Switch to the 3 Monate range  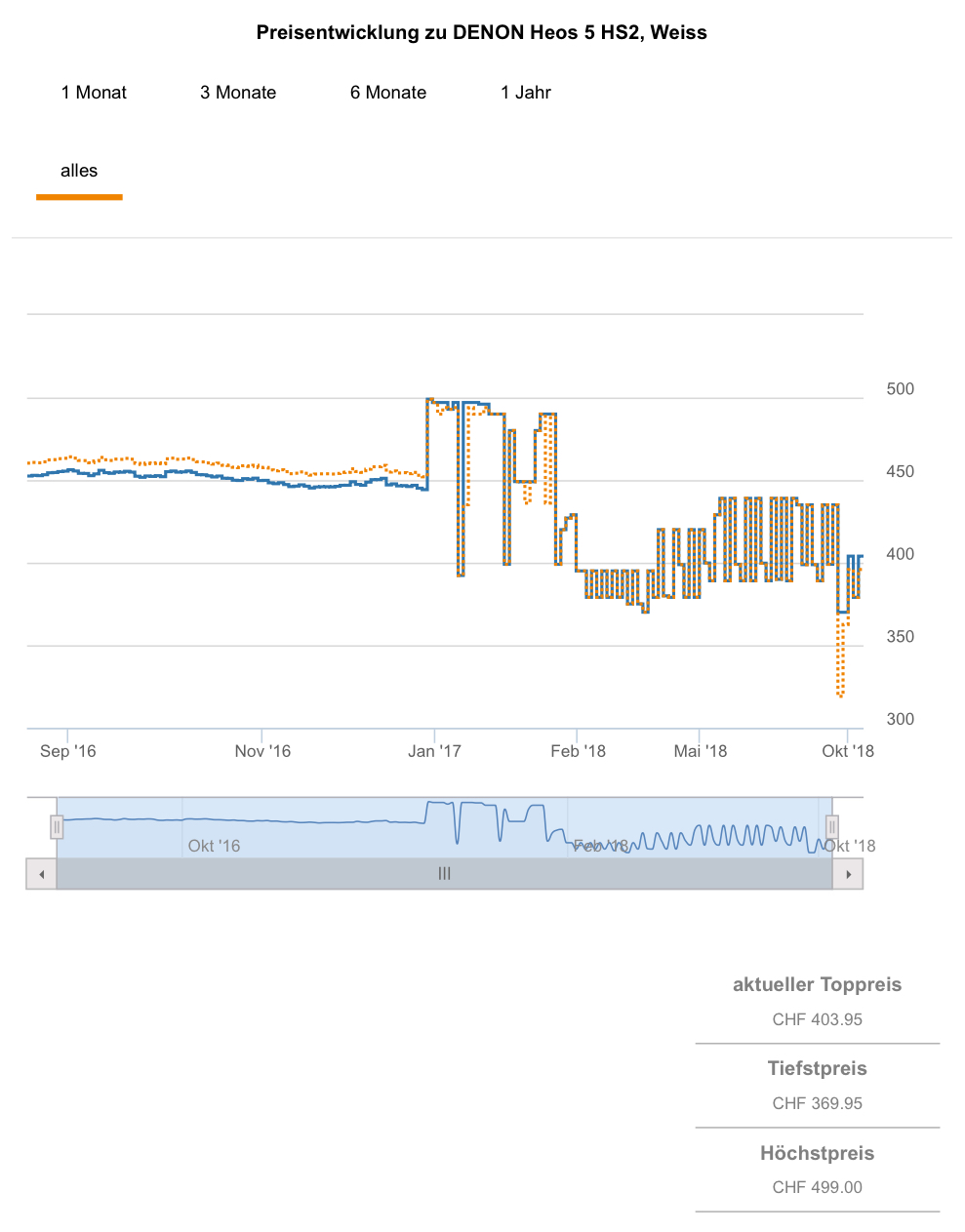238,93
